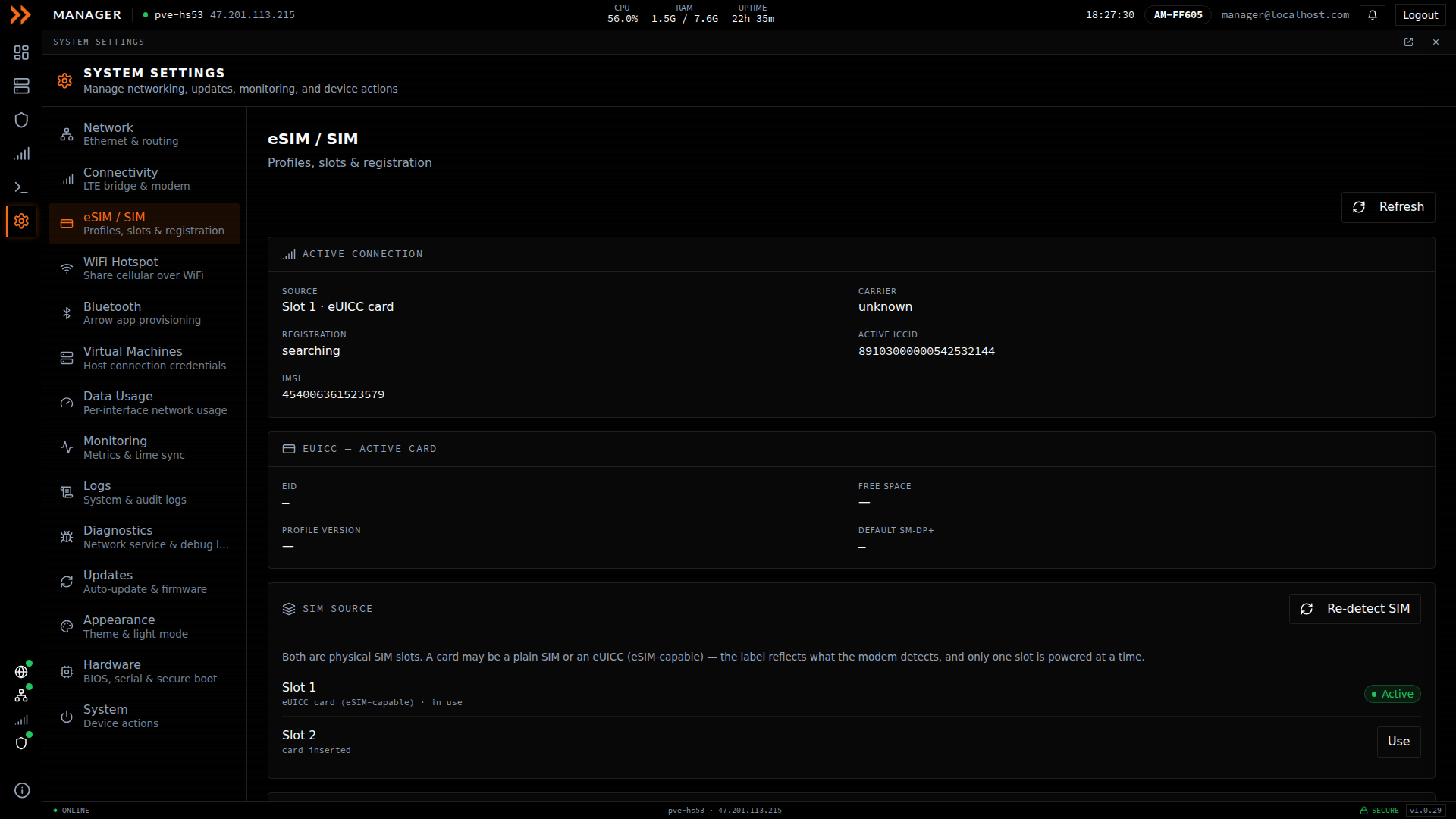Screen dimensions: 1456x819
Task: Open Monitoring settings section
Action: (x=144, y=447)
